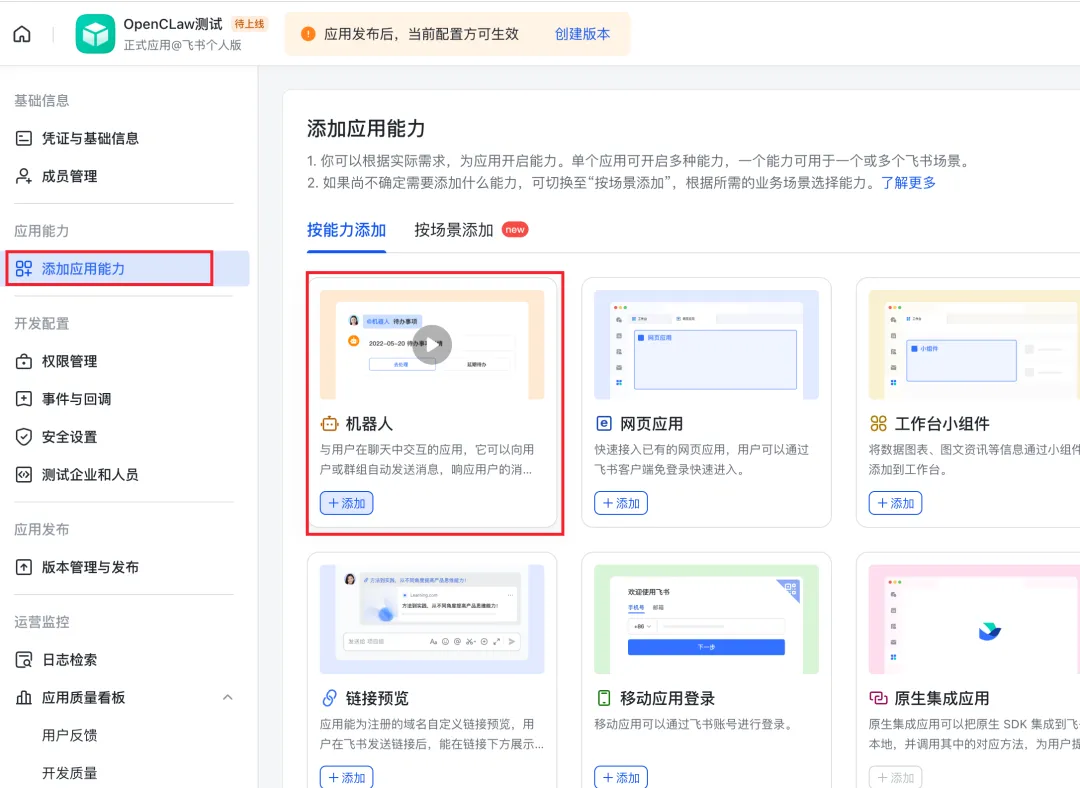Click the phone icon beside 移动应用登录
The image size is (1080, 788).
[x=603, y=698]
